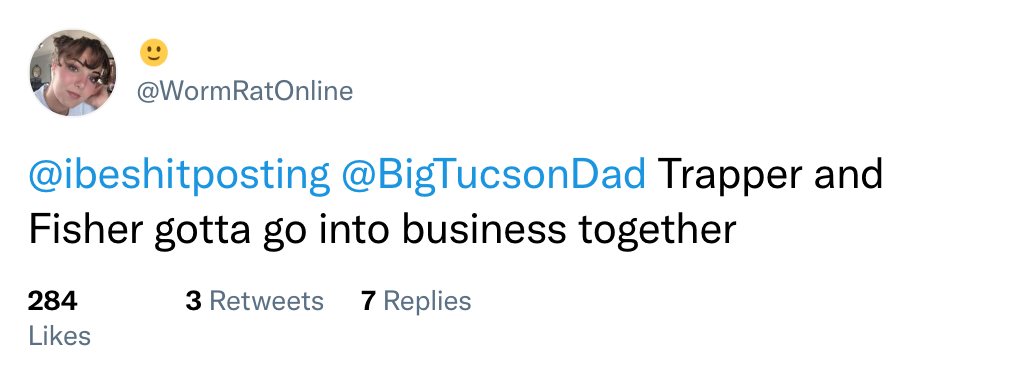
Task: Open the 7 Replies list
Action: pos(417,302)
